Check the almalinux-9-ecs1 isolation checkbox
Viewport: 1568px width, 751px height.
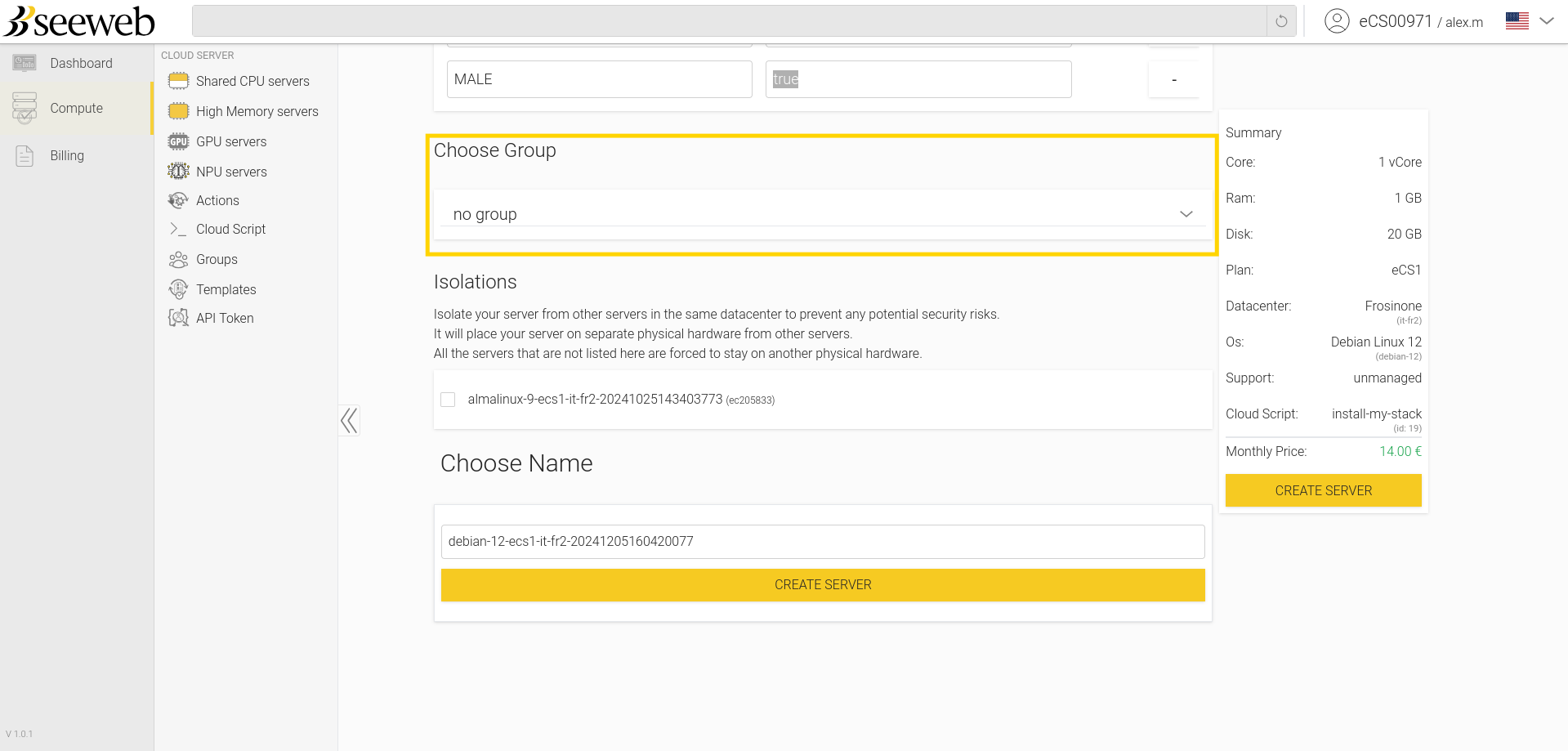coord(448,400)
